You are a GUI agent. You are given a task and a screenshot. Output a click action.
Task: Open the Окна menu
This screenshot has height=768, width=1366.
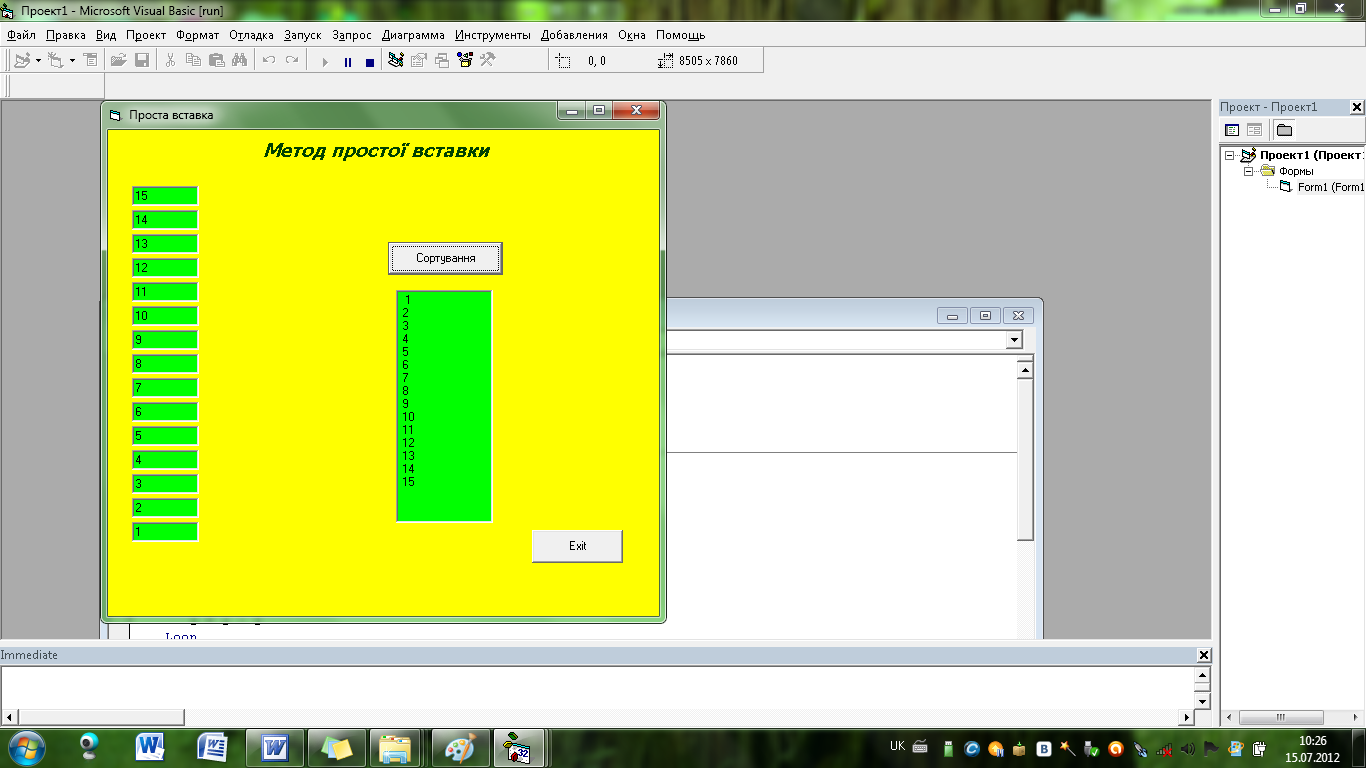click(x=632, y=35)
